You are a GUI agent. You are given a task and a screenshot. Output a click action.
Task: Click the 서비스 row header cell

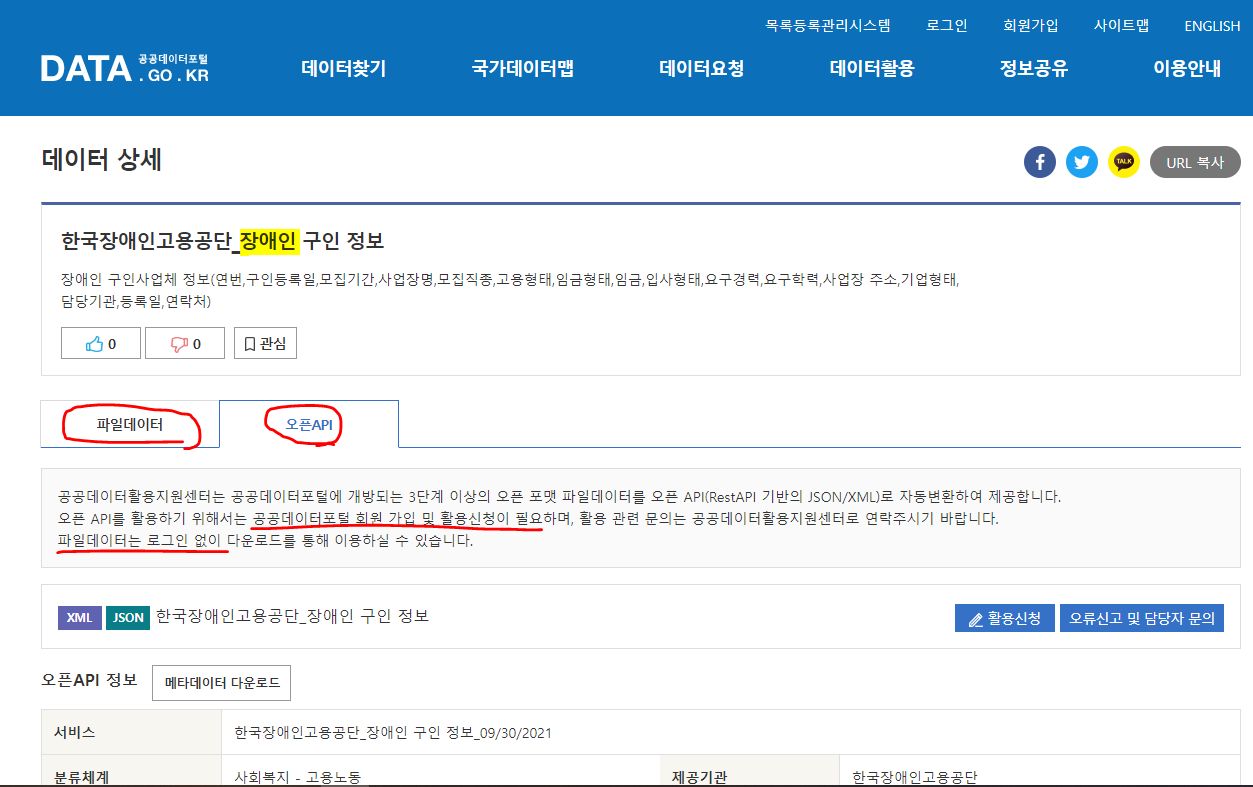point(131,732)
